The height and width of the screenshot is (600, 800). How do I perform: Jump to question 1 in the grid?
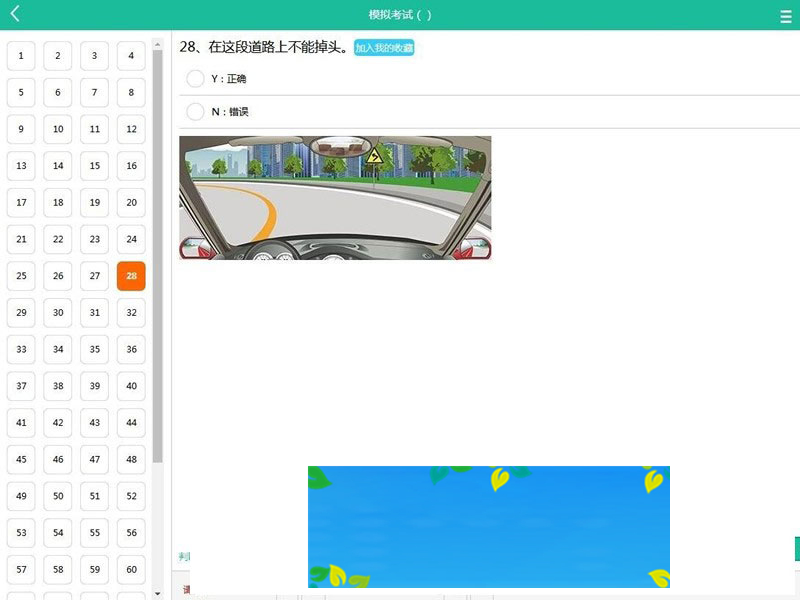(x=21, y=55)
